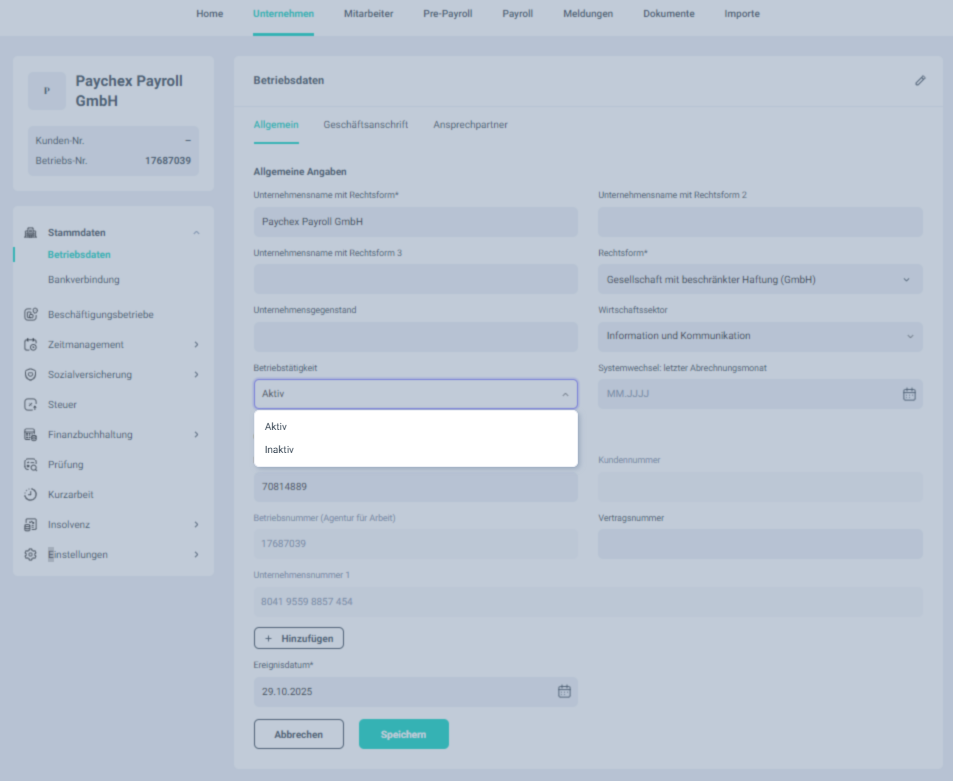953x781 pixels.
Task: Collapse the Stammdaten section chevron
Action: (196, 232)
